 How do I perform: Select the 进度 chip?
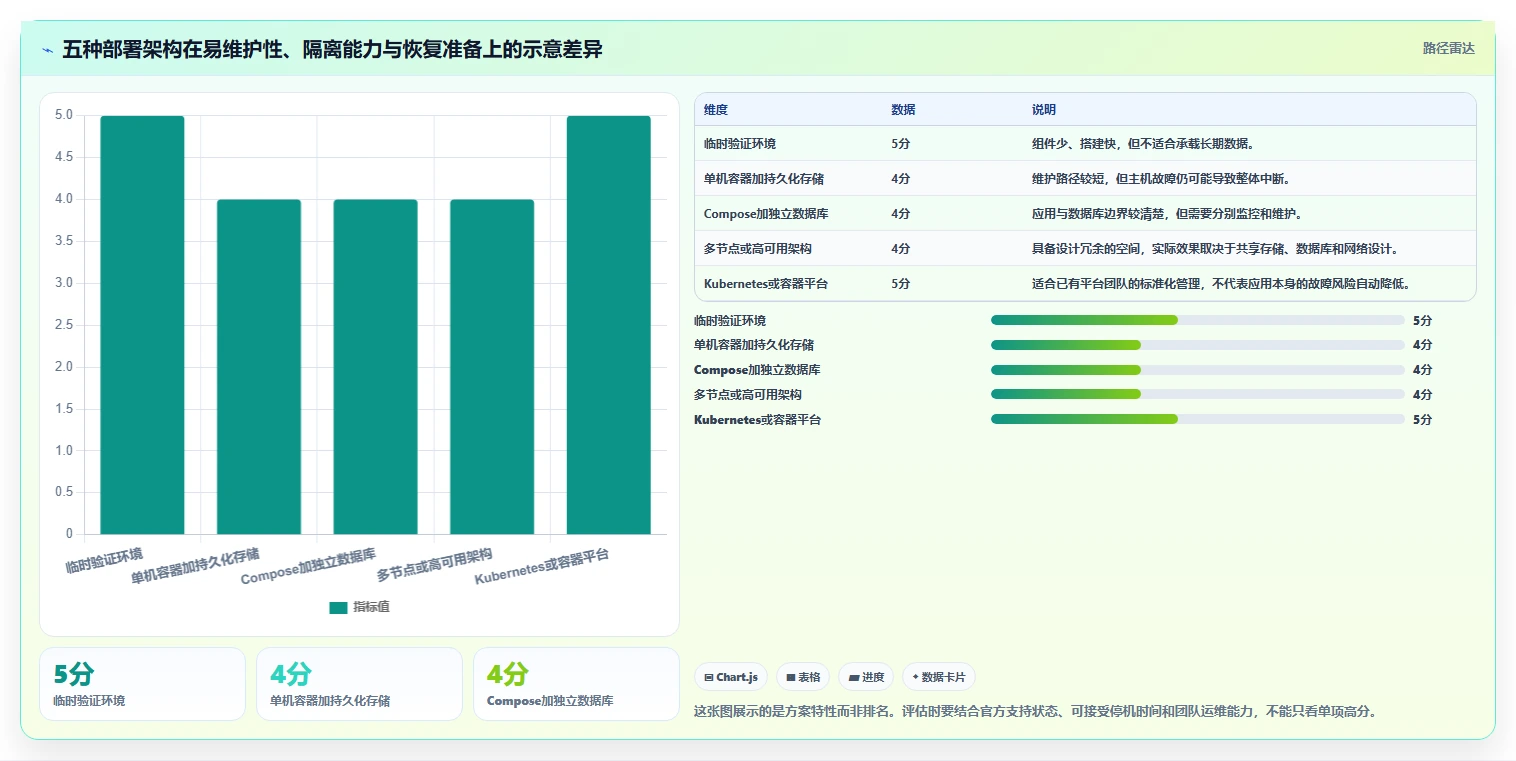(x=866, y=677)
